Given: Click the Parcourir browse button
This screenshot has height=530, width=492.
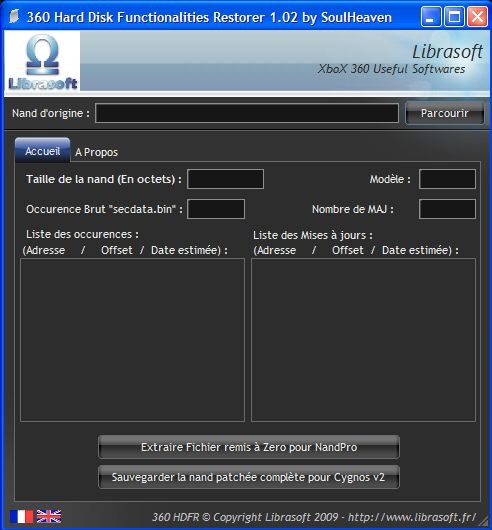Looking at the screenshot, I should 445,113.
